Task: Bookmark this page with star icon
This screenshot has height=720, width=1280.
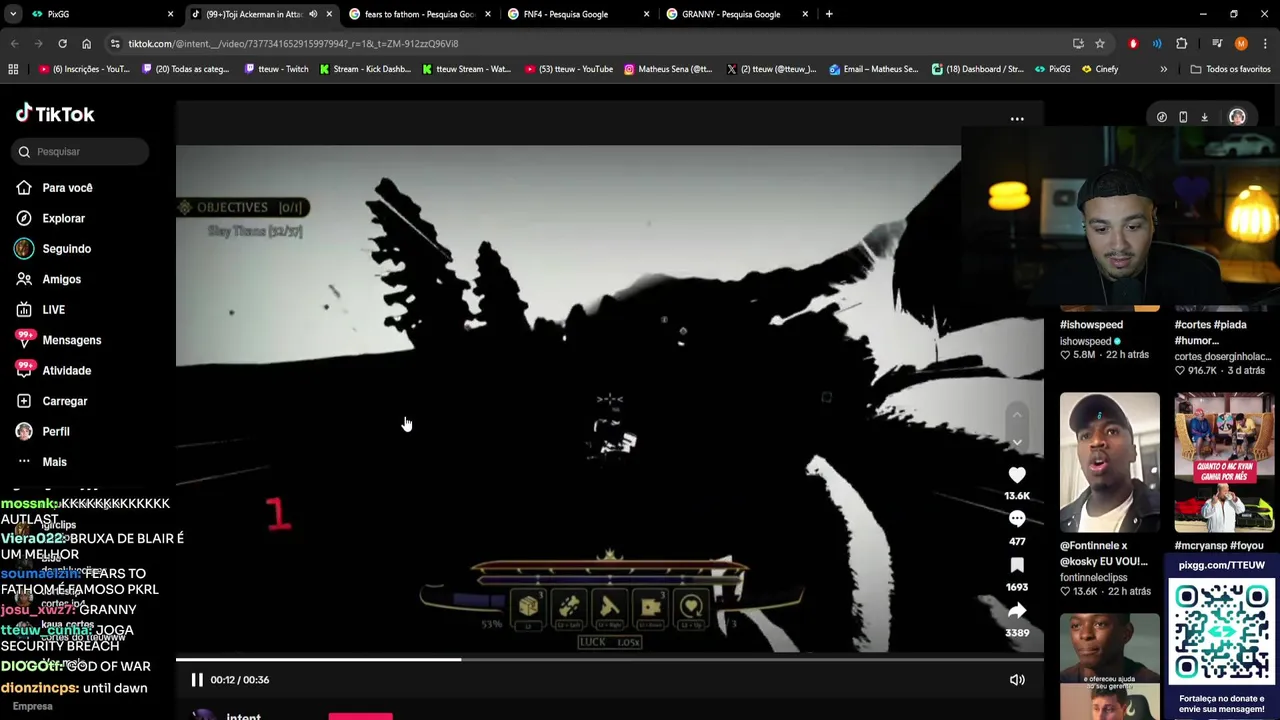Action: tap(1100, 44)
